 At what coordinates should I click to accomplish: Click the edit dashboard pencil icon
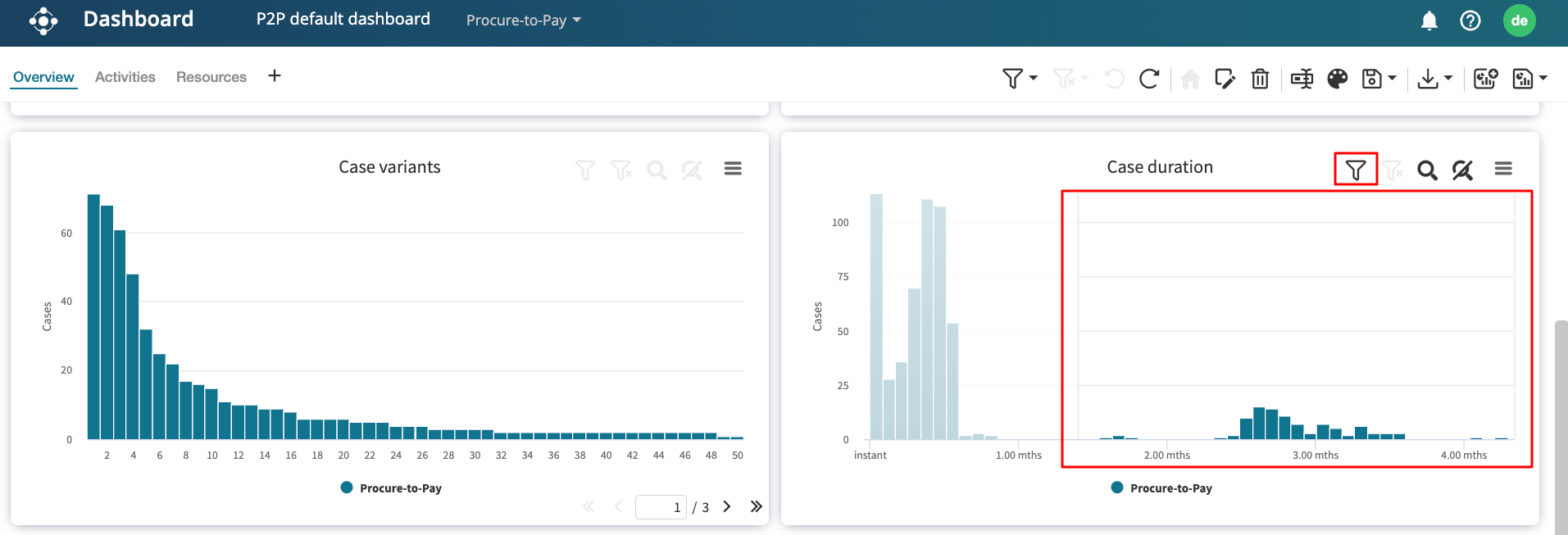pos(1225,79)
